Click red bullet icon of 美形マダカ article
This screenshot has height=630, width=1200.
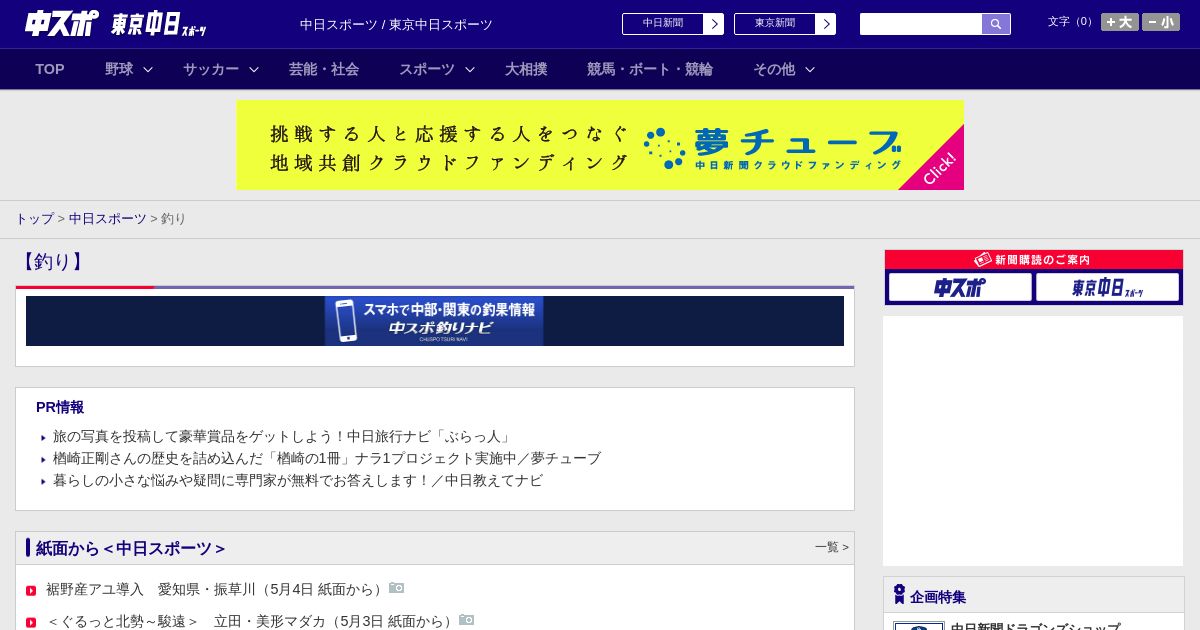click(31, 623)
